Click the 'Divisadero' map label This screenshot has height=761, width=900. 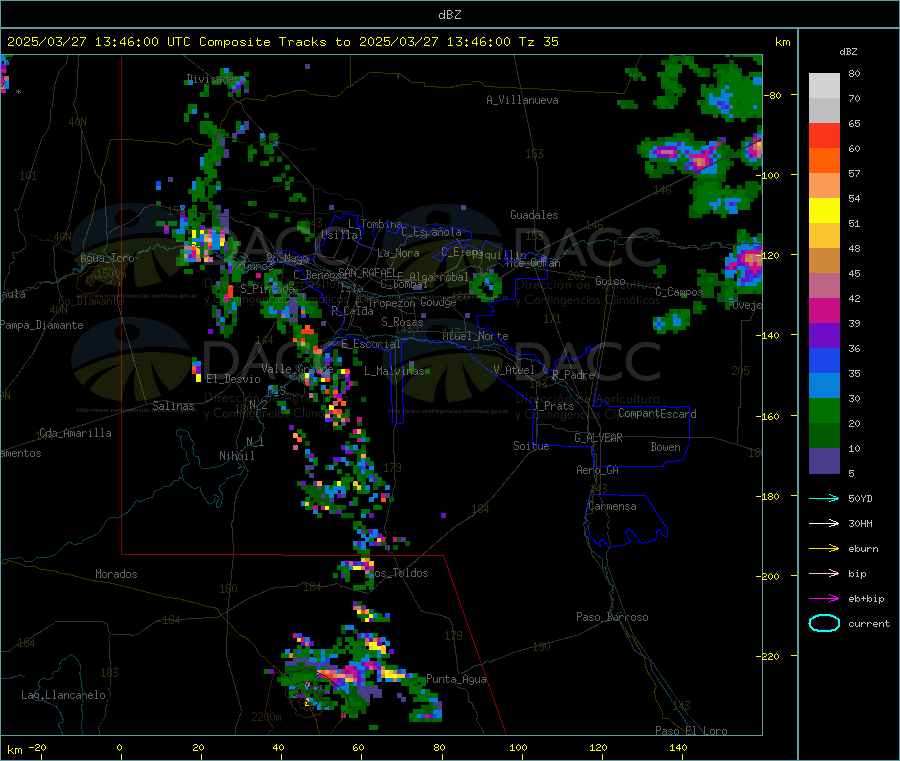tap(215, 79)
